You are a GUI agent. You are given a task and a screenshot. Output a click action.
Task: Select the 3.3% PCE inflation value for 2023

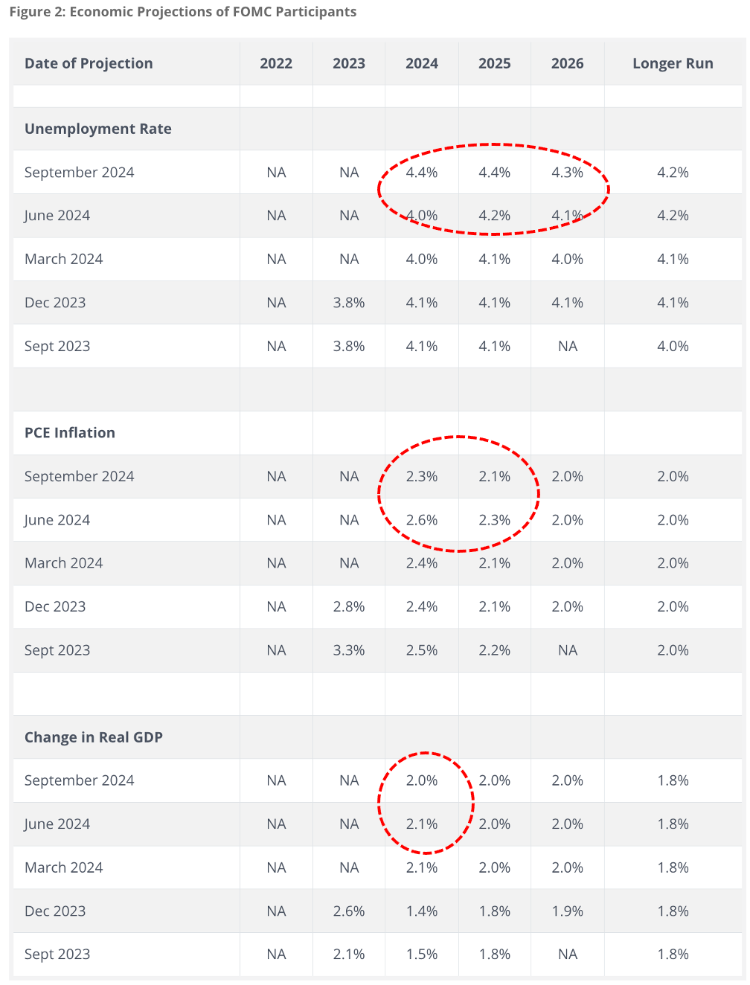(349, 650)
